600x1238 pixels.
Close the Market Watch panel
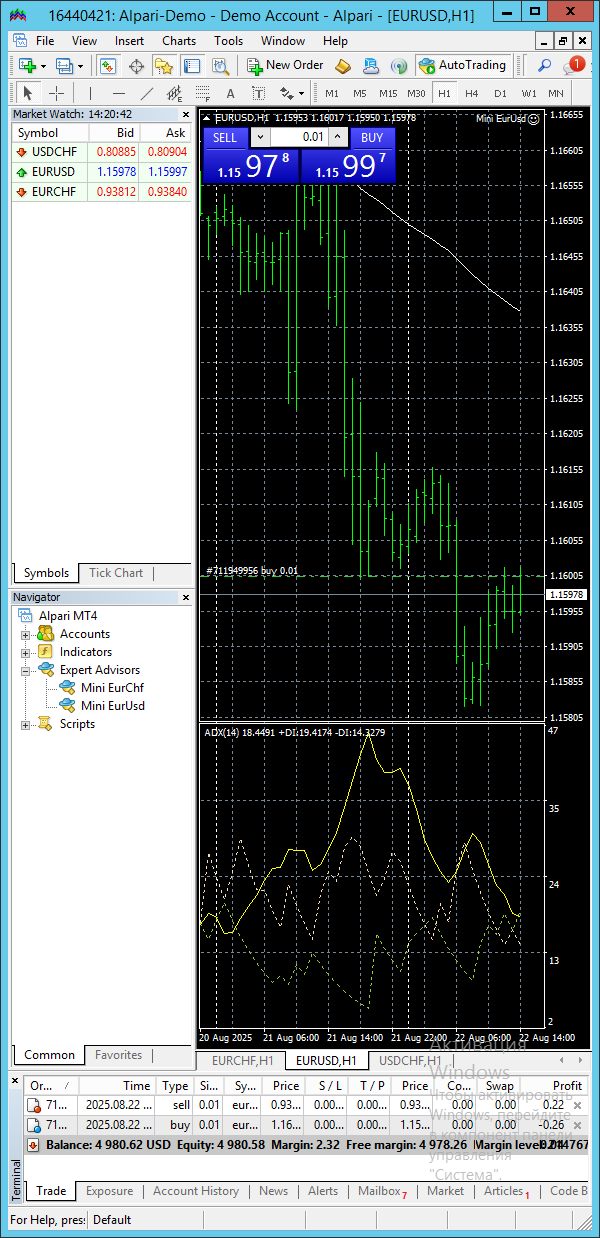click(x=185, y=114)
